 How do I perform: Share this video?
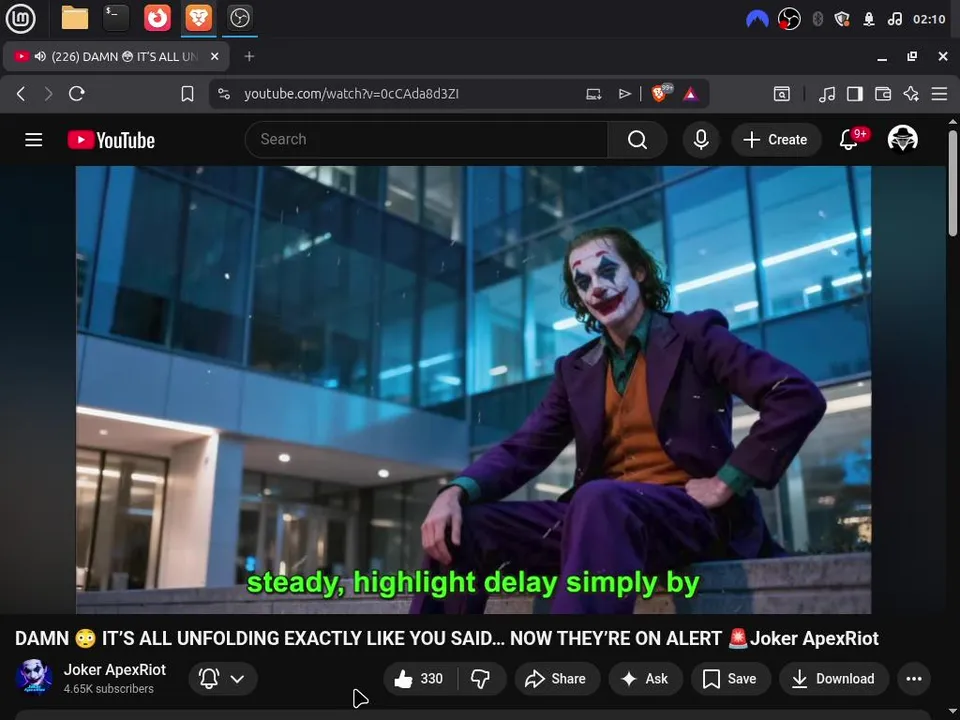557,678
